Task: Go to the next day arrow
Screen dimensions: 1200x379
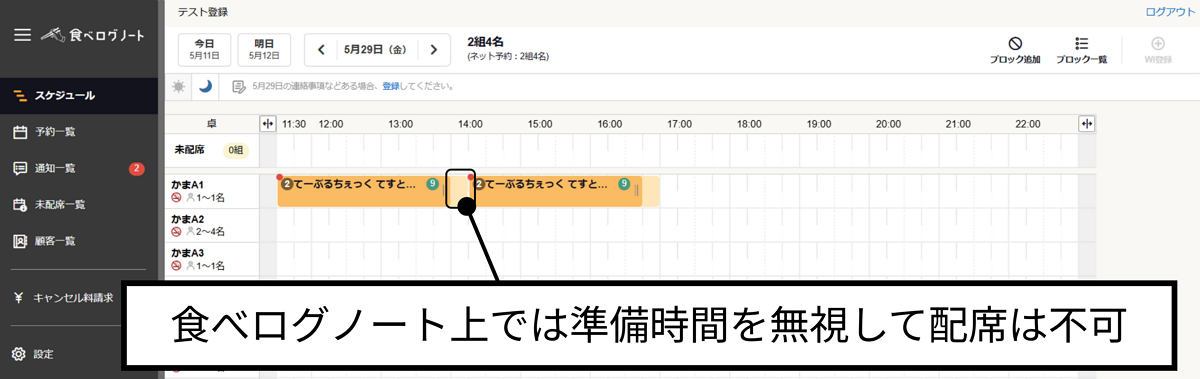Action: point(433,49)
